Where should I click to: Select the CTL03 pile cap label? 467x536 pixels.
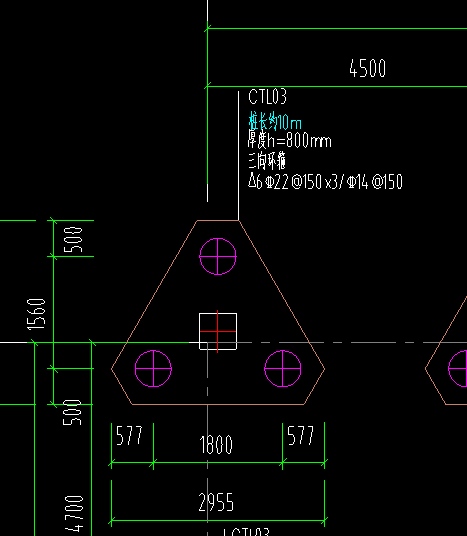(267, 97)
